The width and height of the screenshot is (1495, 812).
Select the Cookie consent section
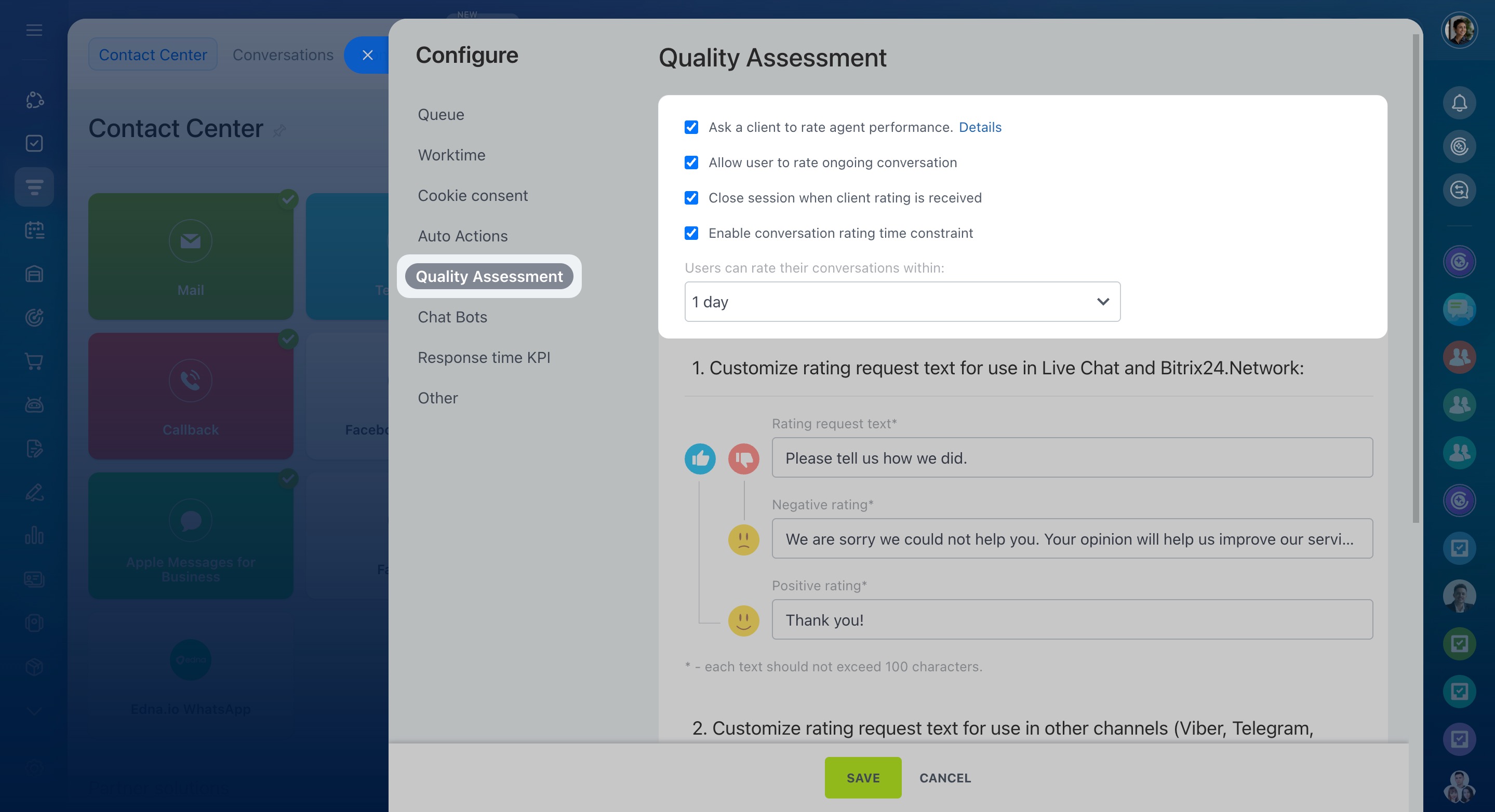tap(472, 196)
